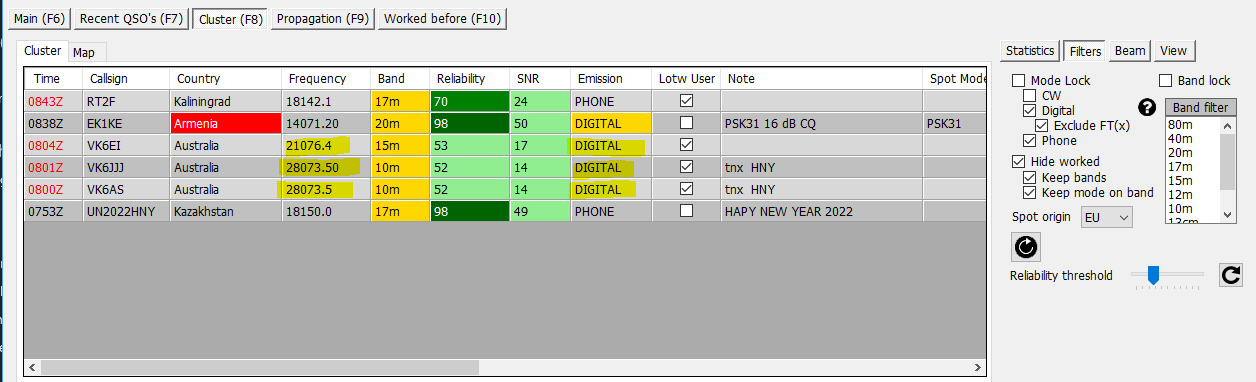Select the Cluster sub-tab

[42, 50]
